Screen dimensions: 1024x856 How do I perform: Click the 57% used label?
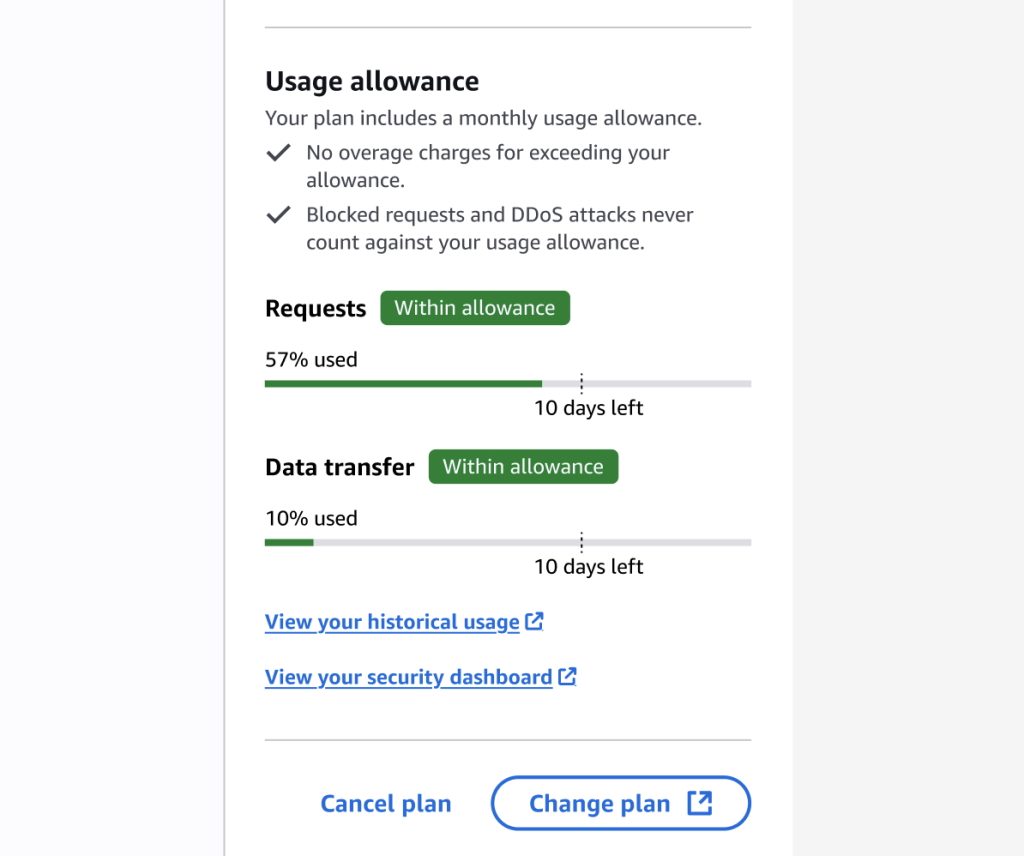click(311, 359)
